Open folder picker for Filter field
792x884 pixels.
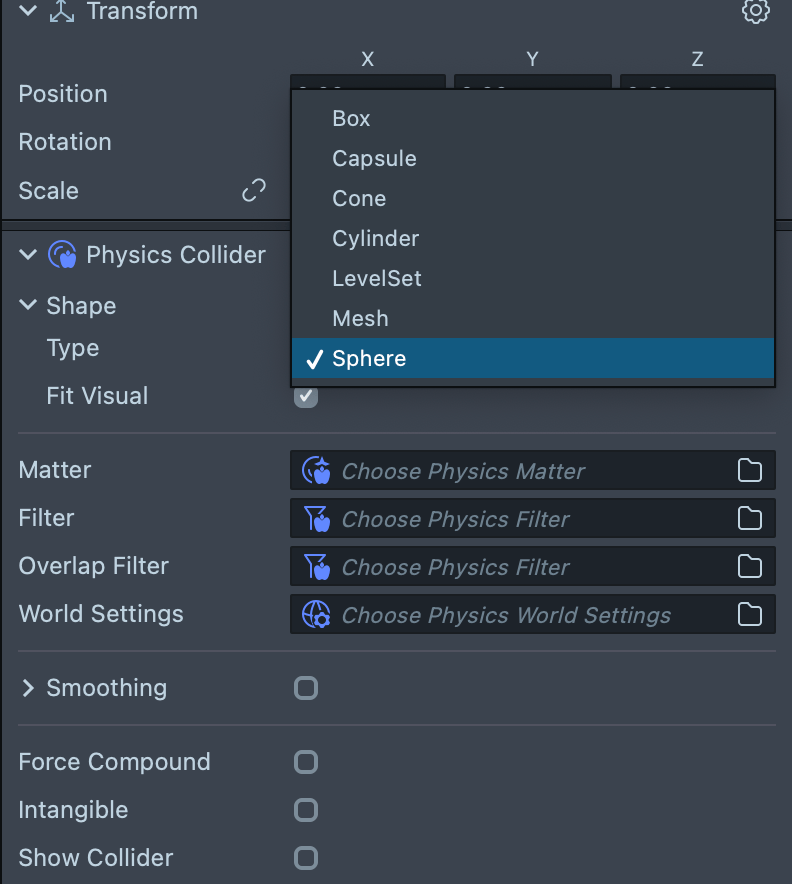point(750,518)
